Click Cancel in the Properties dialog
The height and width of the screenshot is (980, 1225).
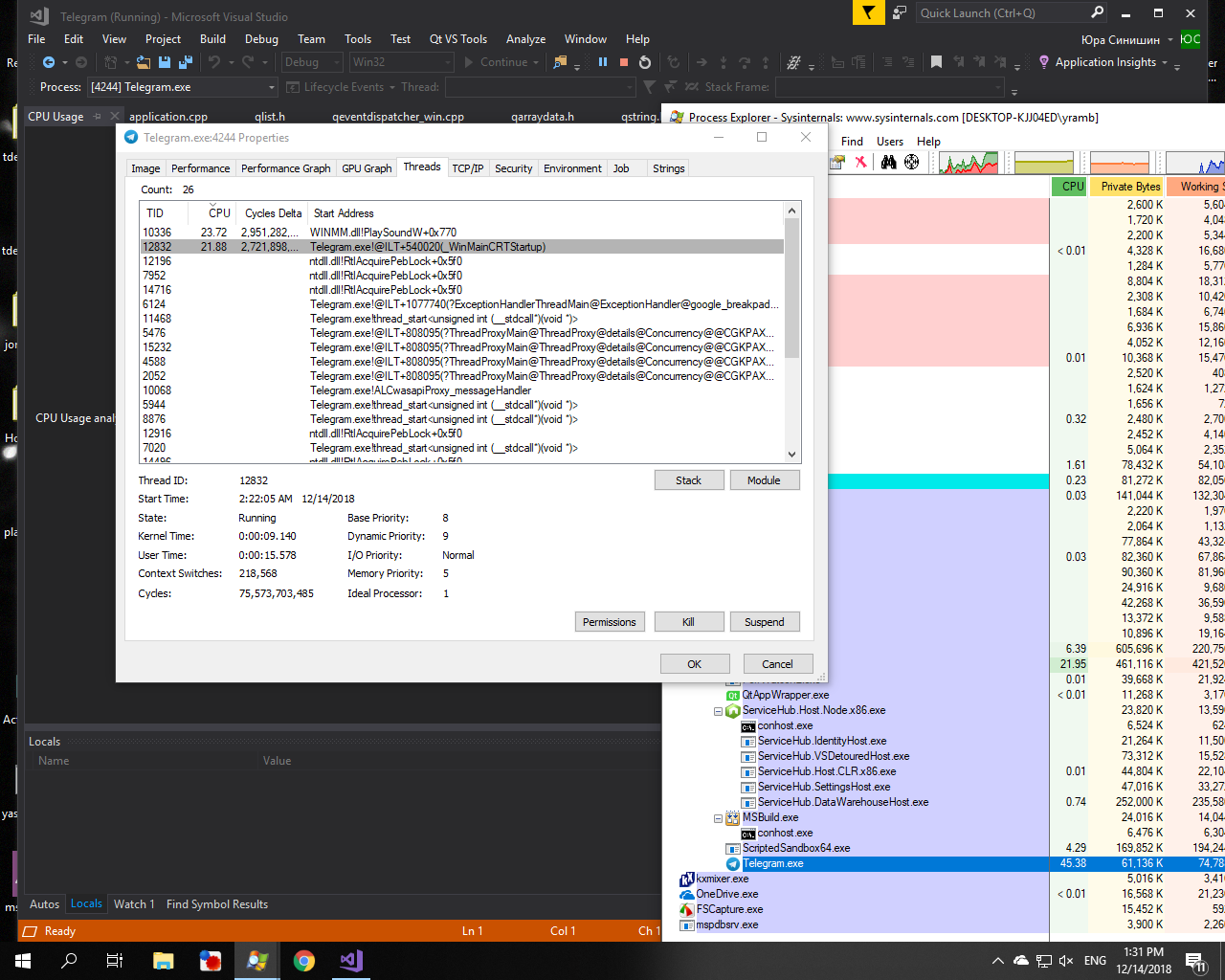click(x=777, y=664)
